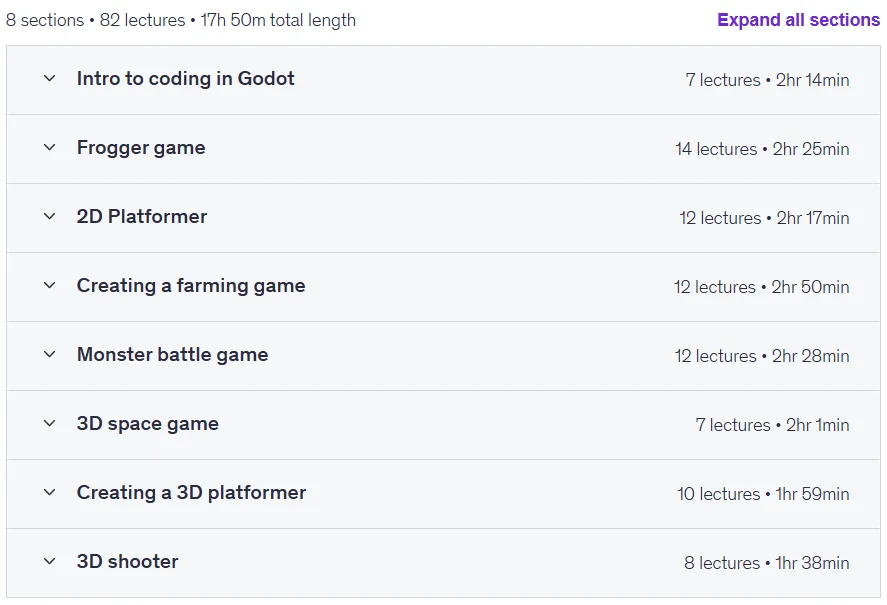Open the 3D shooter chevron arrow
This screenshot has width=887, height=605.
click(50, 562)
